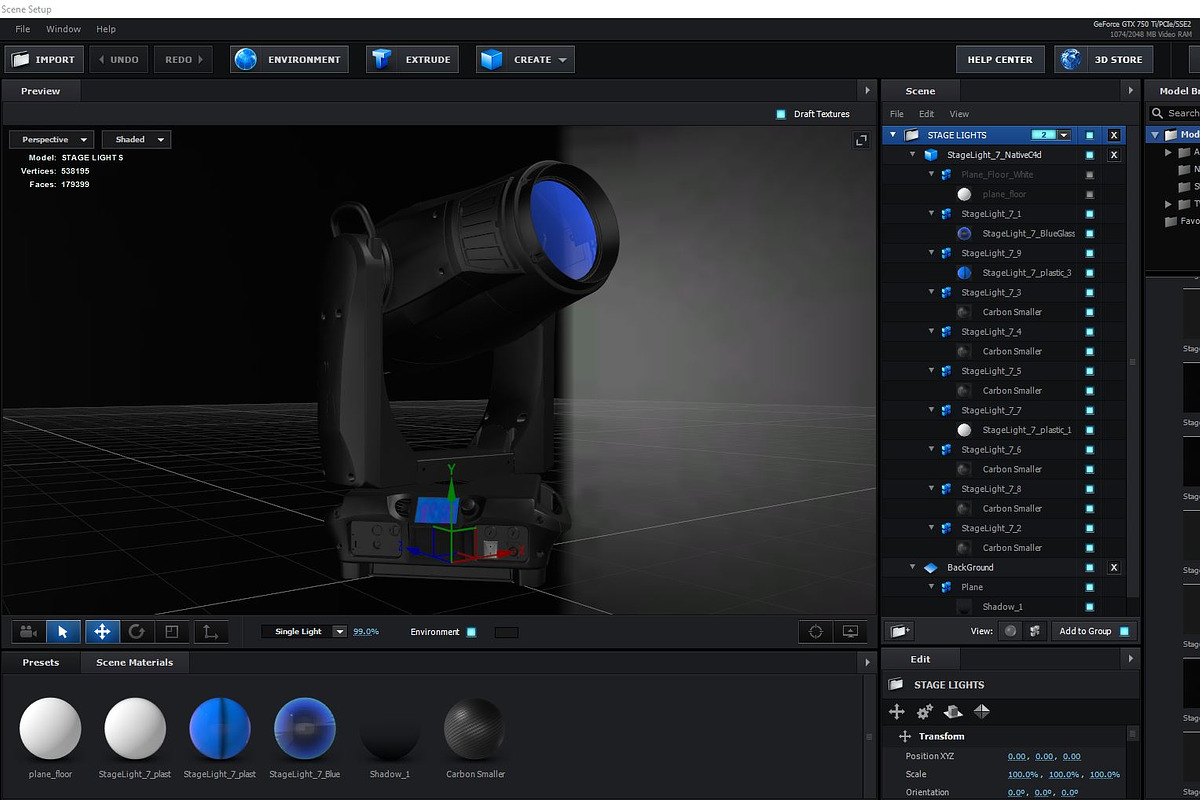Image resolution: width=1200 pixels, height=800 pixels.
Task: Open the gears settings tab in Edit panel
Action: pyautogui.click(x=925, y=712)
